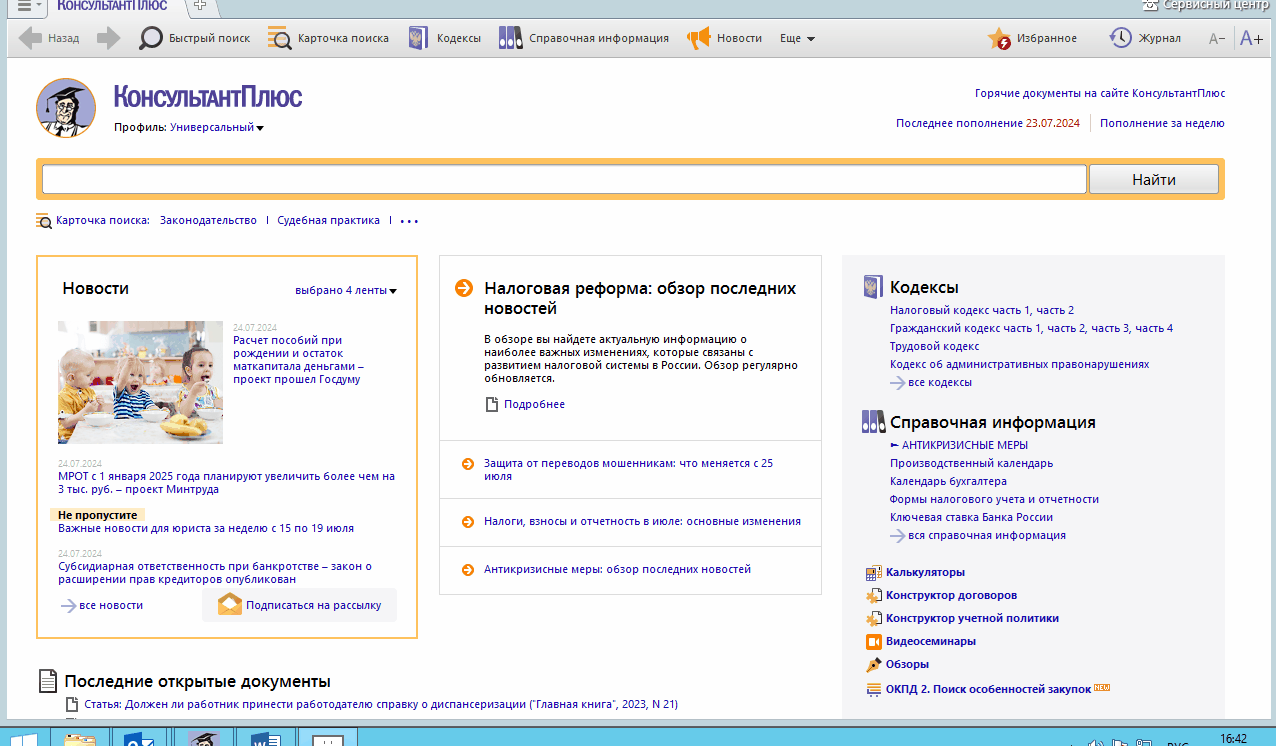Open the Календарь бухгалтера link

[x=948, y=482]
